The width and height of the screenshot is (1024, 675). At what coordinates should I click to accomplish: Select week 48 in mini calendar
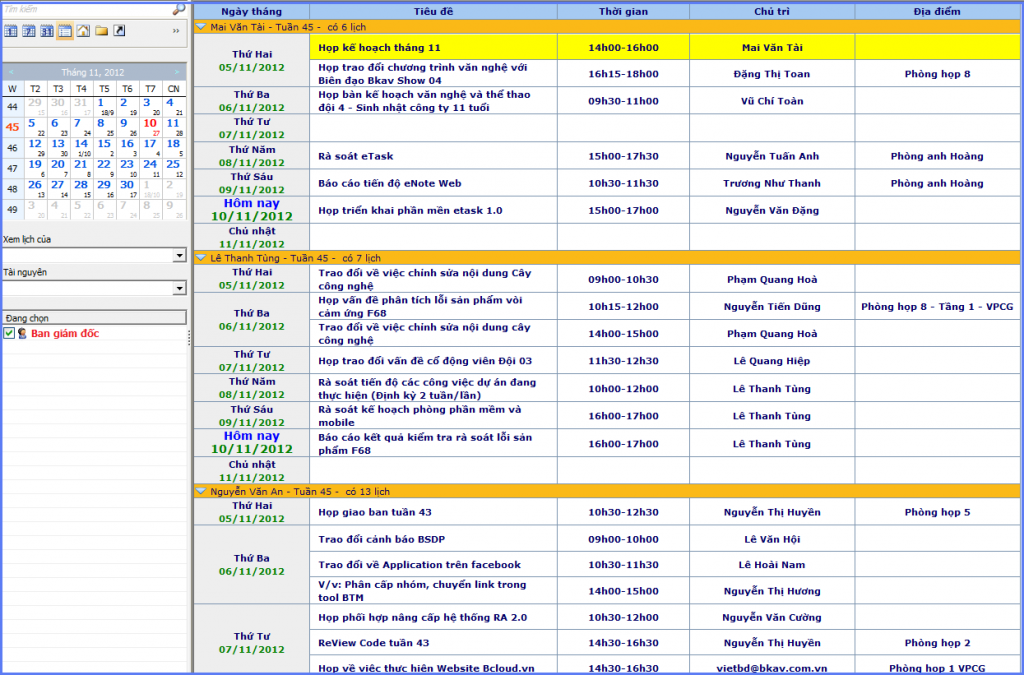(12, 189)
